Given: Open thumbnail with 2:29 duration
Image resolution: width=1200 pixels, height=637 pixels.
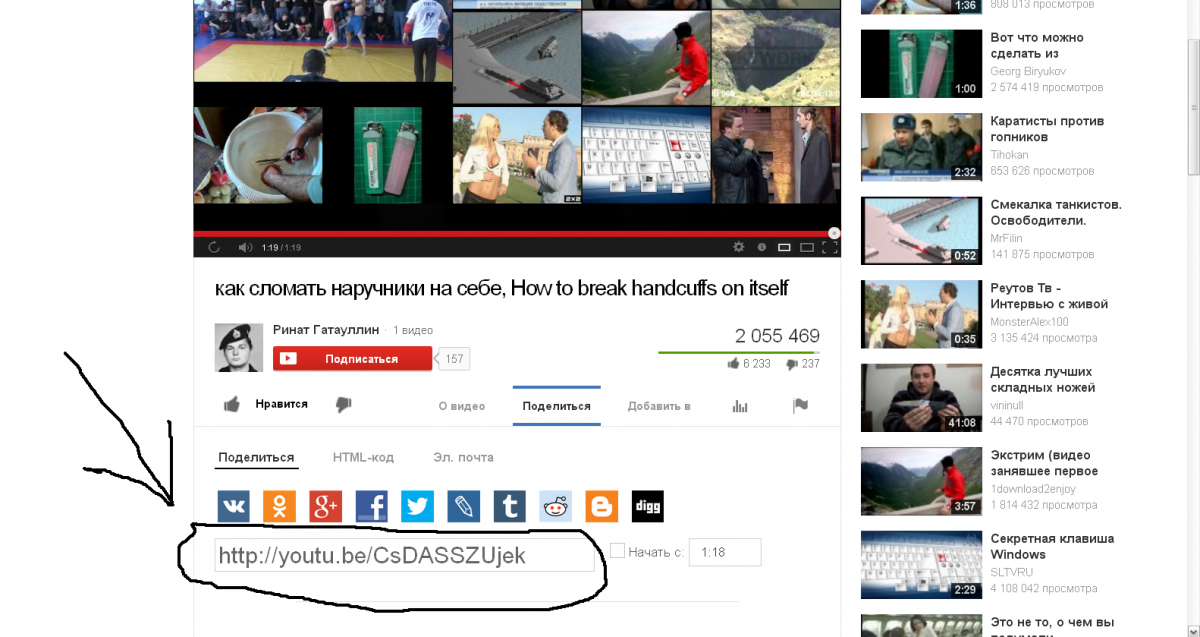Looking at the screenshot, I should point(922,564).
